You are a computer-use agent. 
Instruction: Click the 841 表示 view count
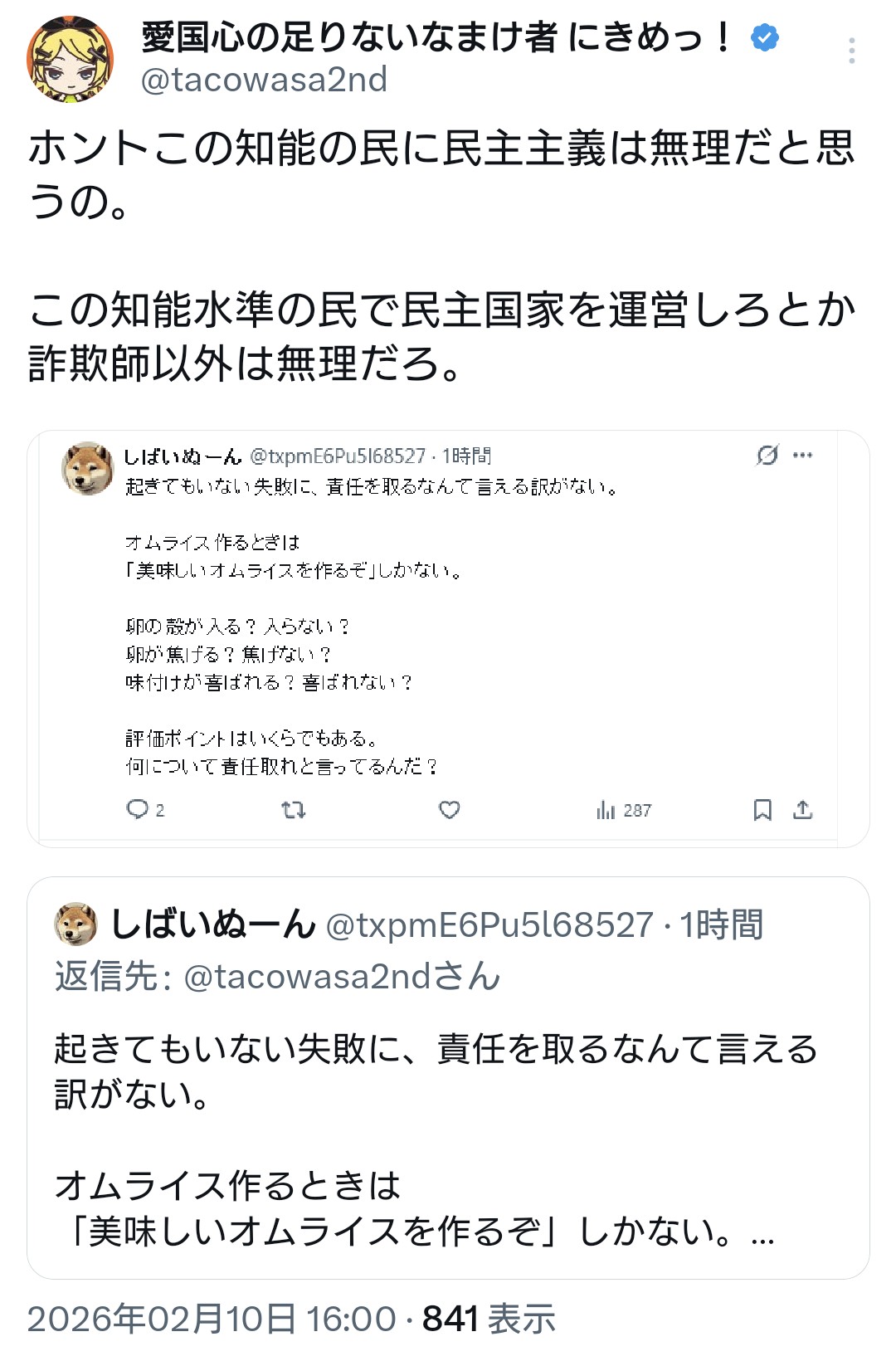(489, 1319)
